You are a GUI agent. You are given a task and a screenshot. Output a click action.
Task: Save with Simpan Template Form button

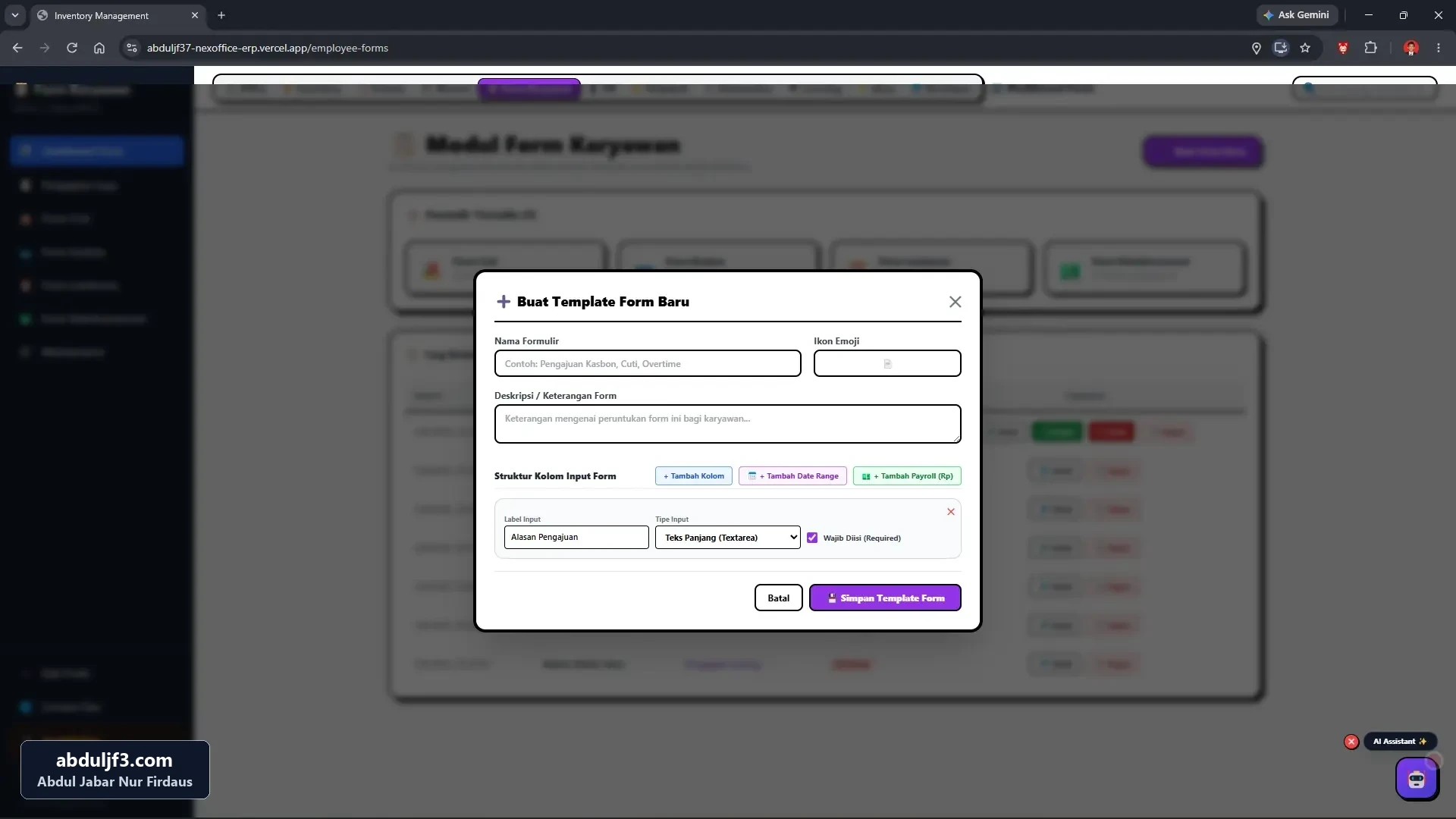point(885,598)
